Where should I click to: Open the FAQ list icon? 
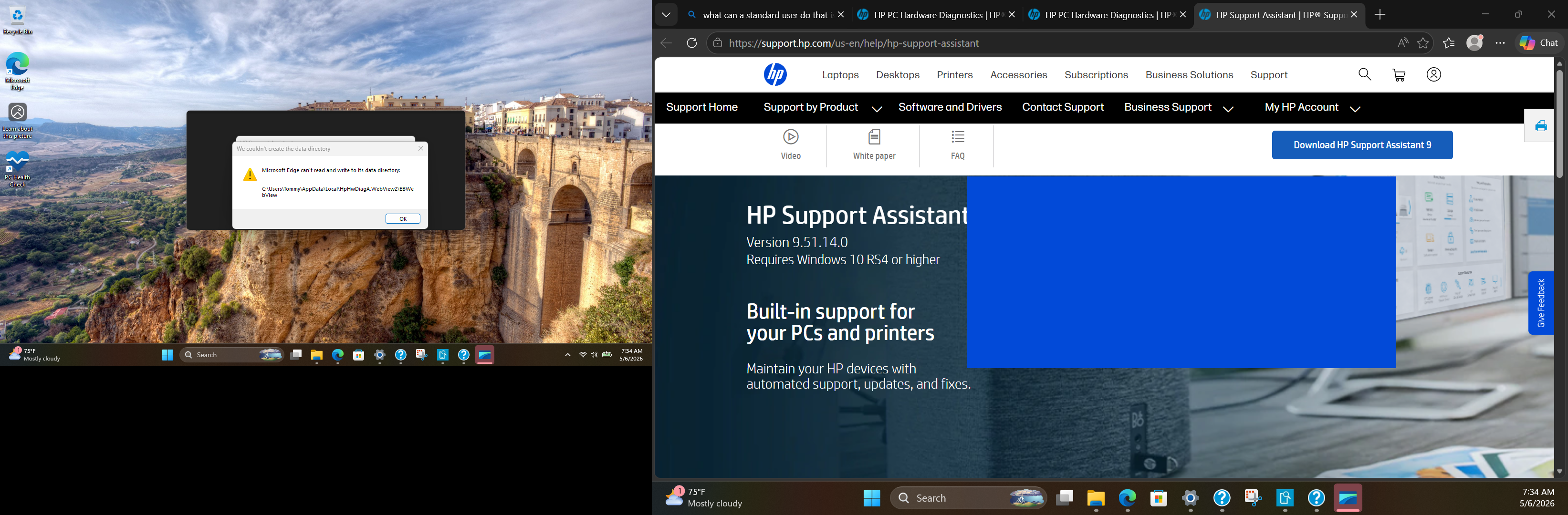tap(958, 137)
